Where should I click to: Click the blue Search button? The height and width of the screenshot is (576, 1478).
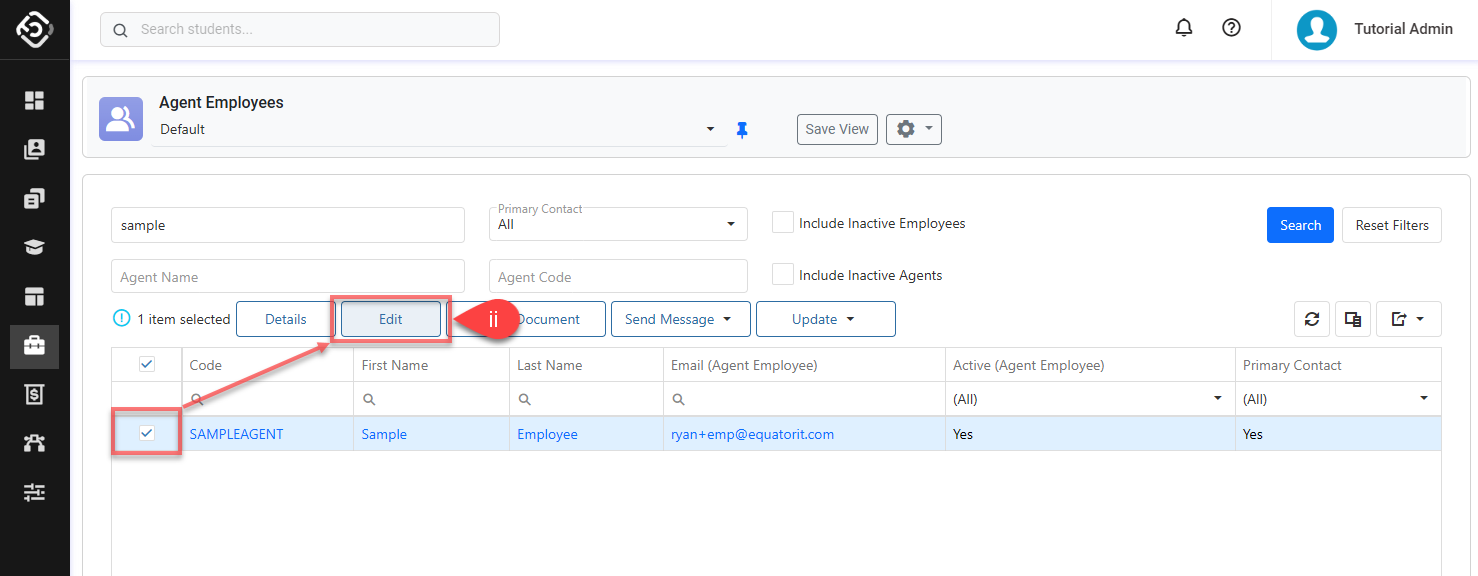(x=1300, y=225)
